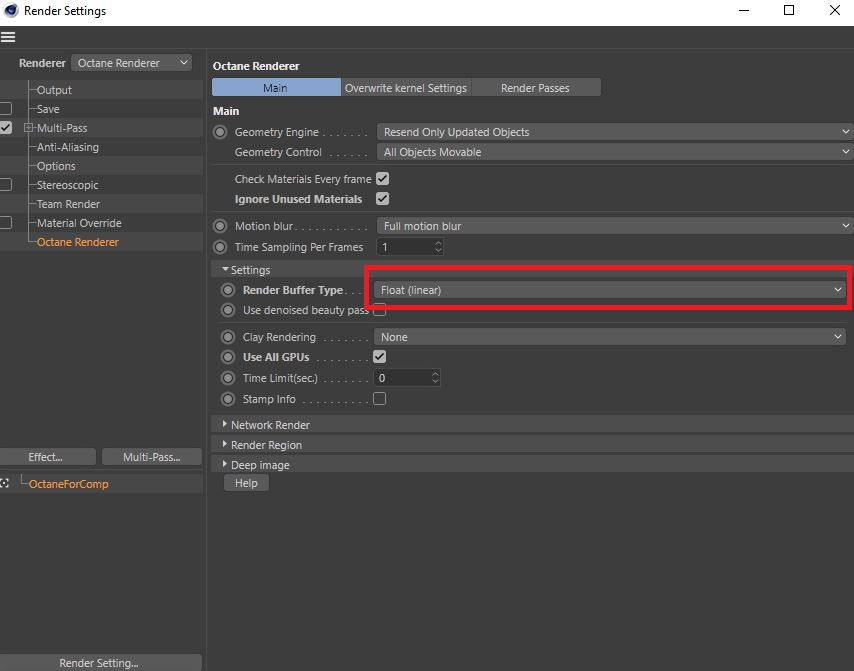The height and width of the screenshot is (671, 854).
Task: Toggle Motion blur animation circle icon
Action: tap(220, 226)
